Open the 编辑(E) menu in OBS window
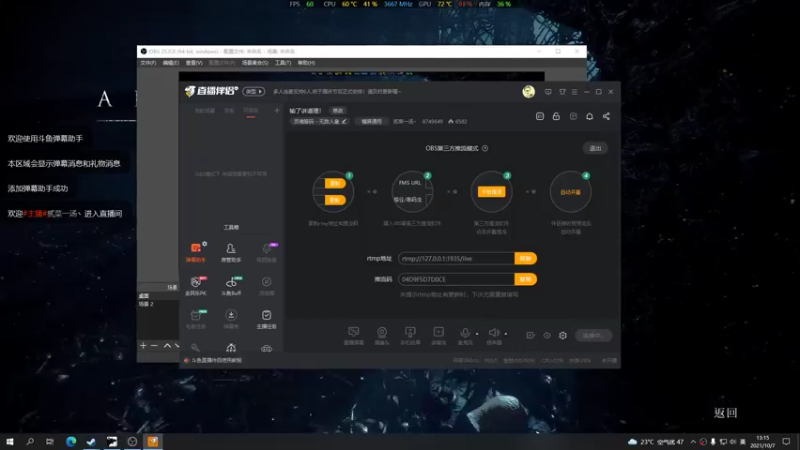The height and width of the screenshot is (450, 800). pyautogui.click(x=170, y=63)
